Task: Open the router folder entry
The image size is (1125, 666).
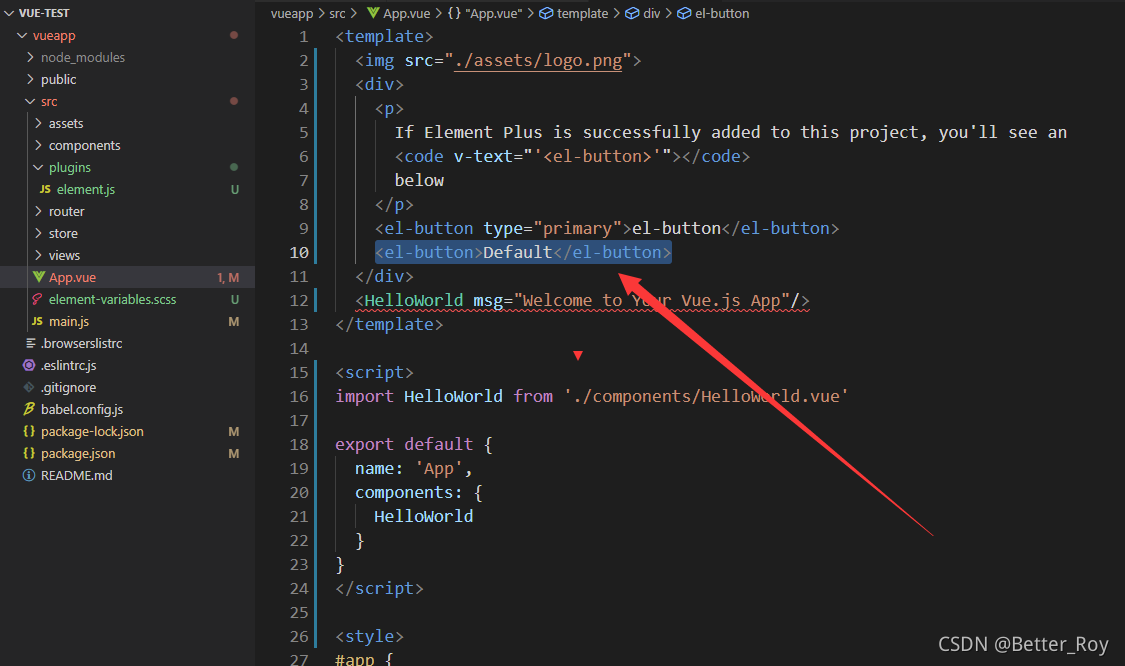Action: pos(68,211)
